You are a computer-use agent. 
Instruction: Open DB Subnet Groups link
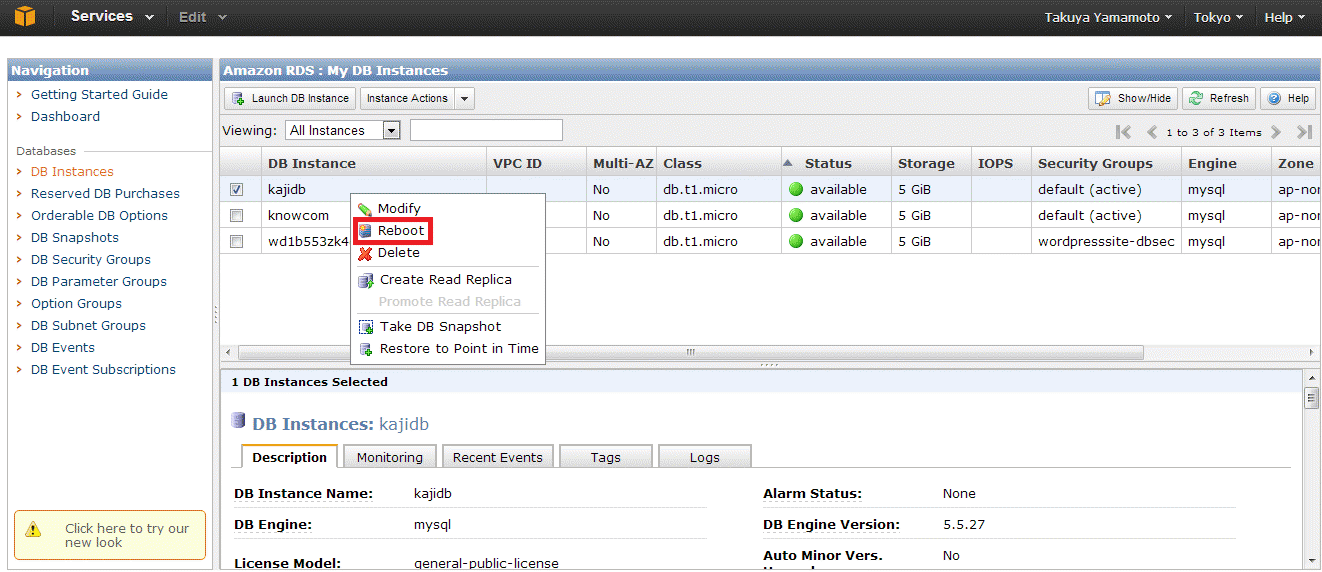tap(88, 325)
